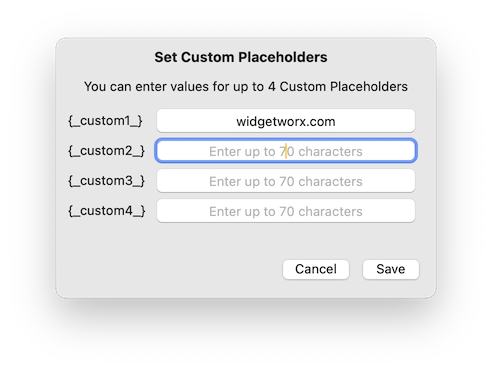The width and height of the screenshot is (492, 372).
Task: Click the {_custom2_} label
Action: pos(107,151)
